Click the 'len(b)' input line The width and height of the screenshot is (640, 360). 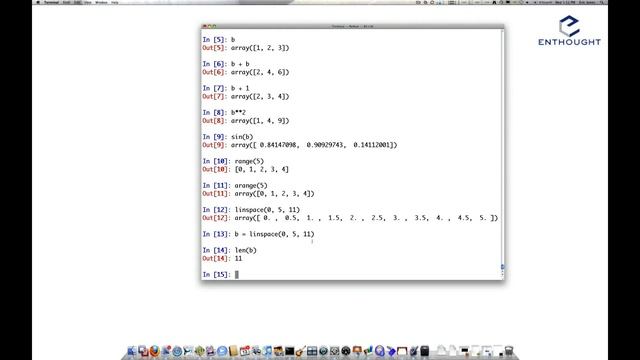coord(245,250)
